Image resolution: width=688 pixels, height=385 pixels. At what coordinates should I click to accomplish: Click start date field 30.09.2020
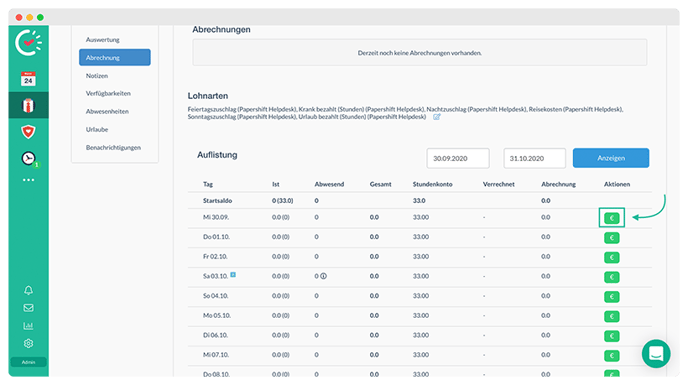coord(458,158)
